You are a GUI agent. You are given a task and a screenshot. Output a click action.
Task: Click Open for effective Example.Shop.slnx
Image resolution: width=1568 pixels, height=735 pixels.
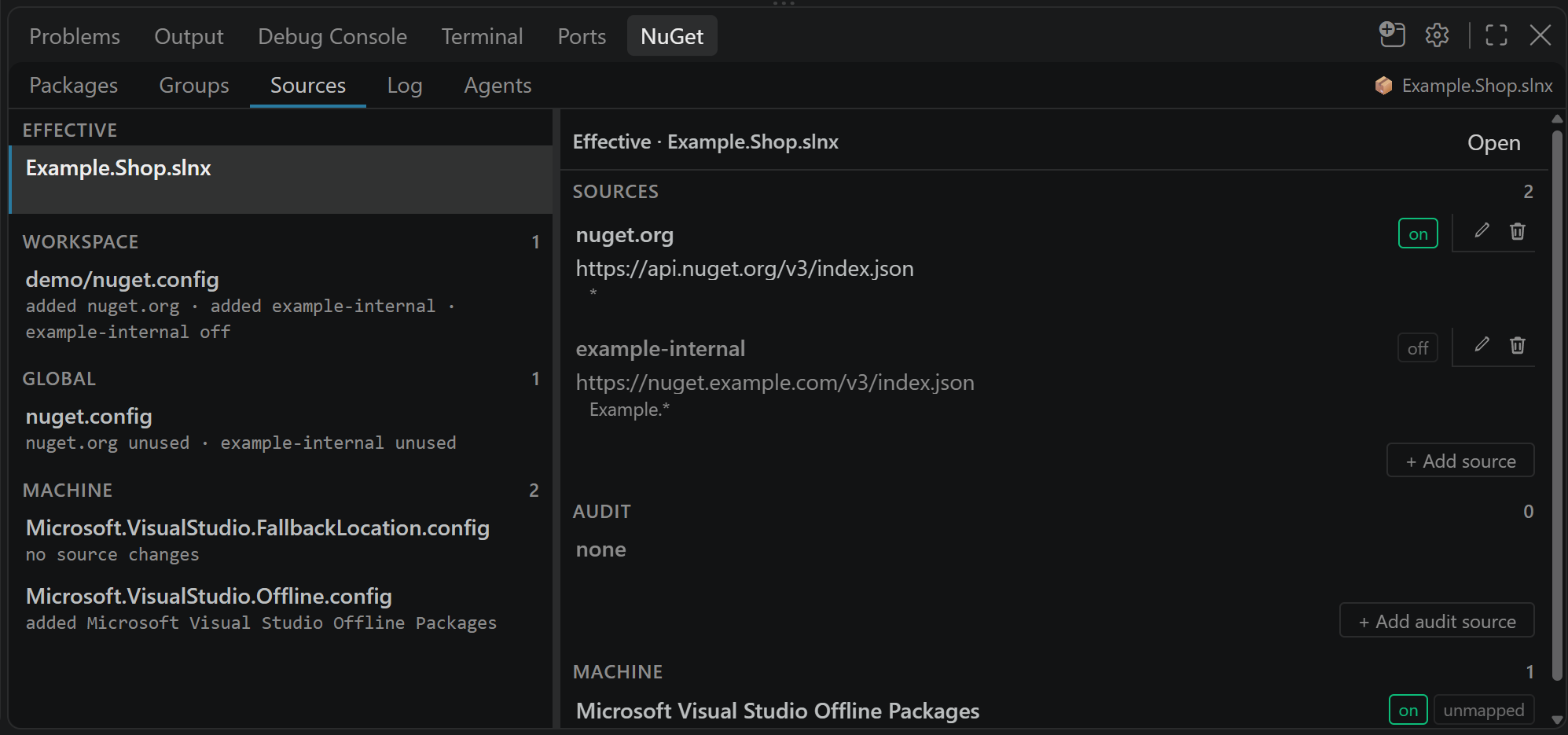(1493, 142)
